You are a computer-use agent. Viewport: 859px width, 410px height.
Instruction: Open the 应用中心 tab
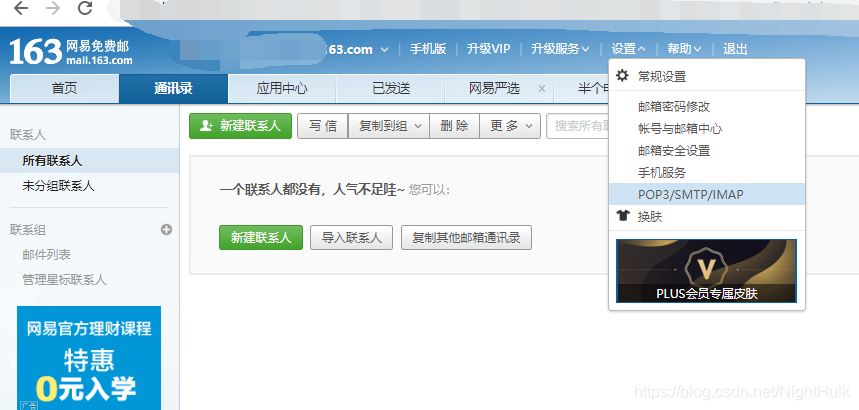(282, 88)
